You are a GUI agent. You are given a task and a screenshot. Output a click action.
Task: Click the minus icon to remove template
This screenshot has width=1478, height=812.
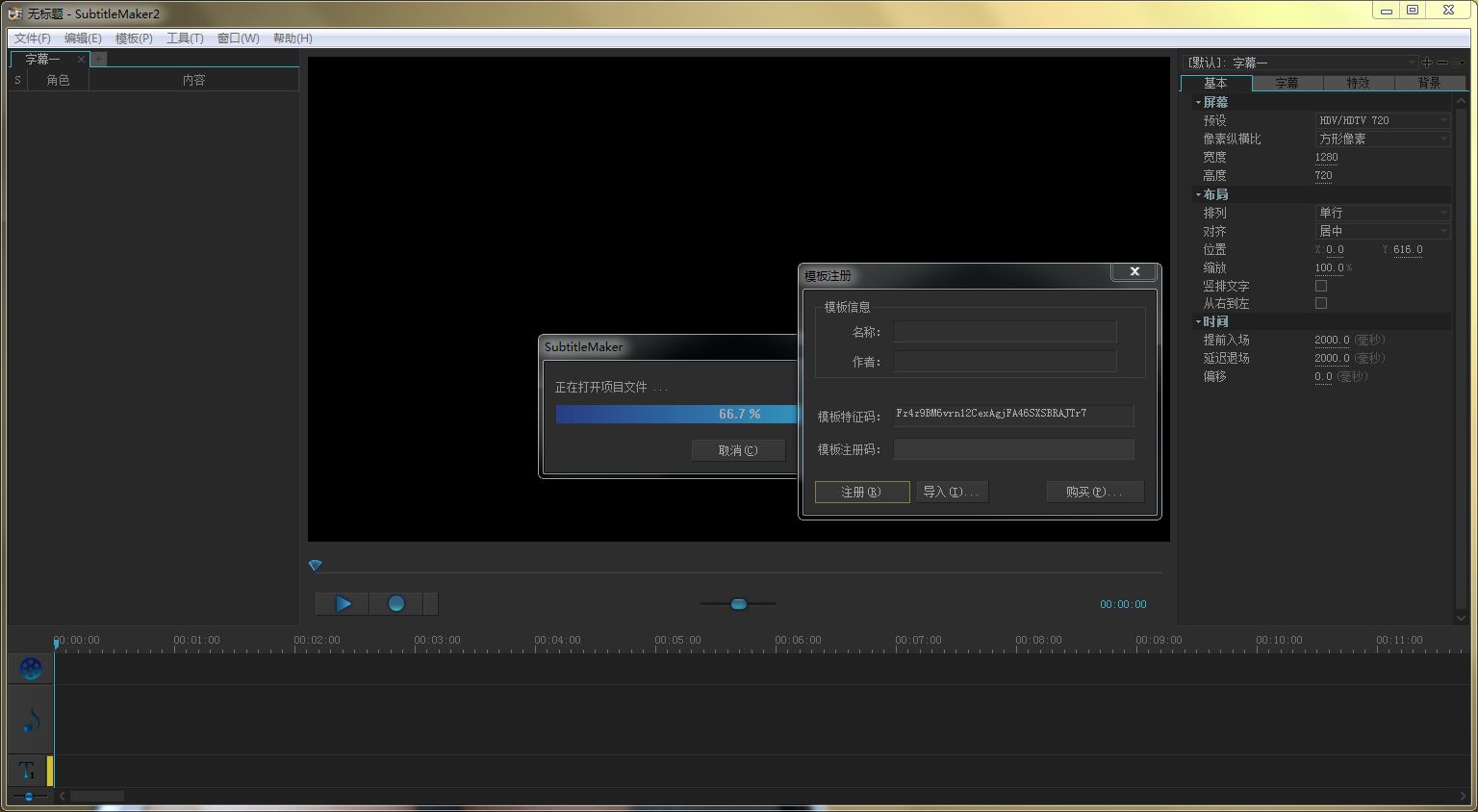click(1441, 63)
